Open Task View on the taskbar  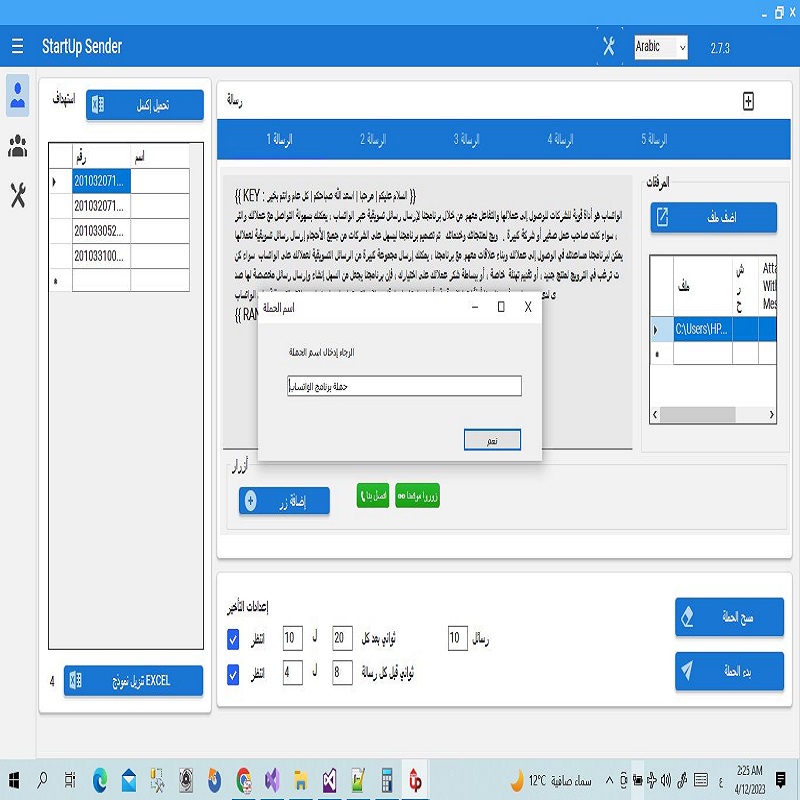pyautogui.click(x=70, y=780)
